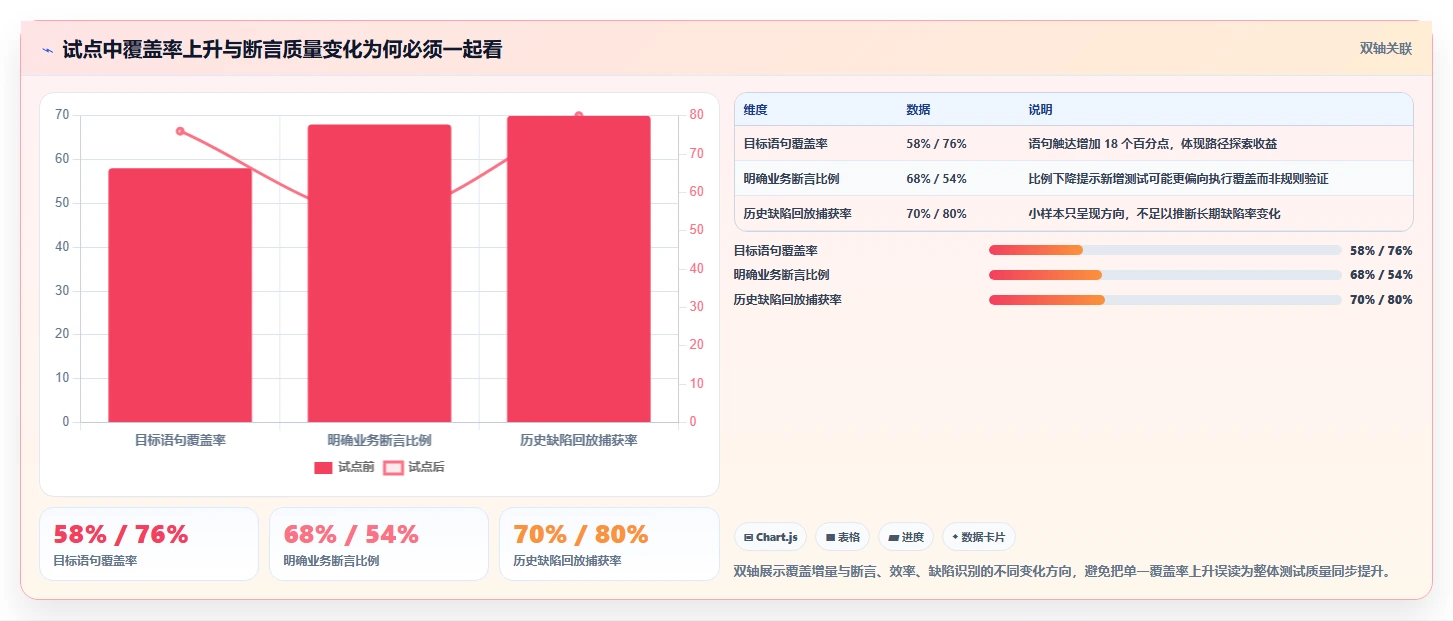The height and width of the screenshot is (621, 1453).
Task: Click the description starting 比例下降提示新增测试
Action: coord(1178,179)
